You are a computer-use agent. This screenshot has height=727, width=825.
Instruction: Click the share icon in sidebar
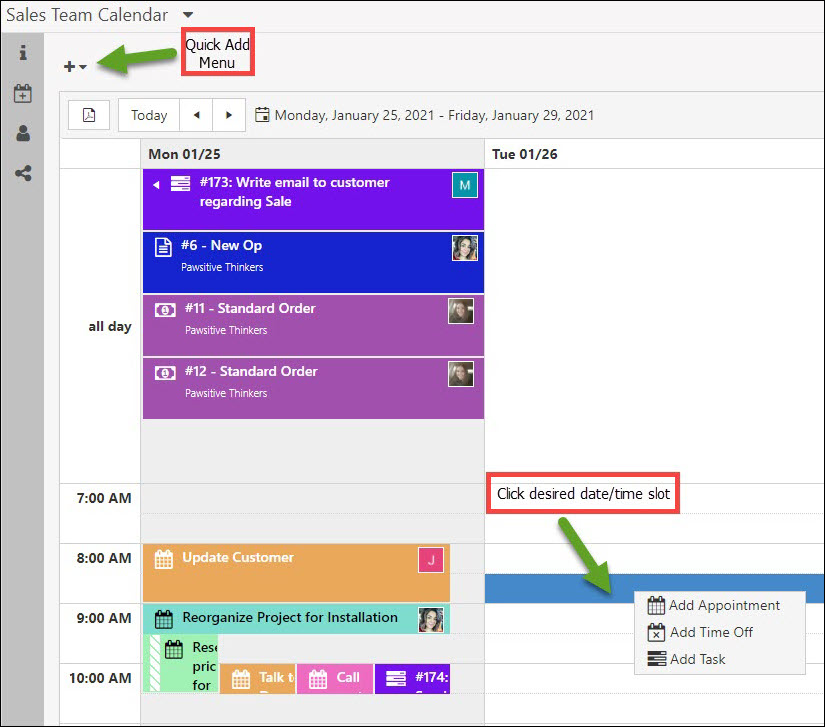[23, 173]
